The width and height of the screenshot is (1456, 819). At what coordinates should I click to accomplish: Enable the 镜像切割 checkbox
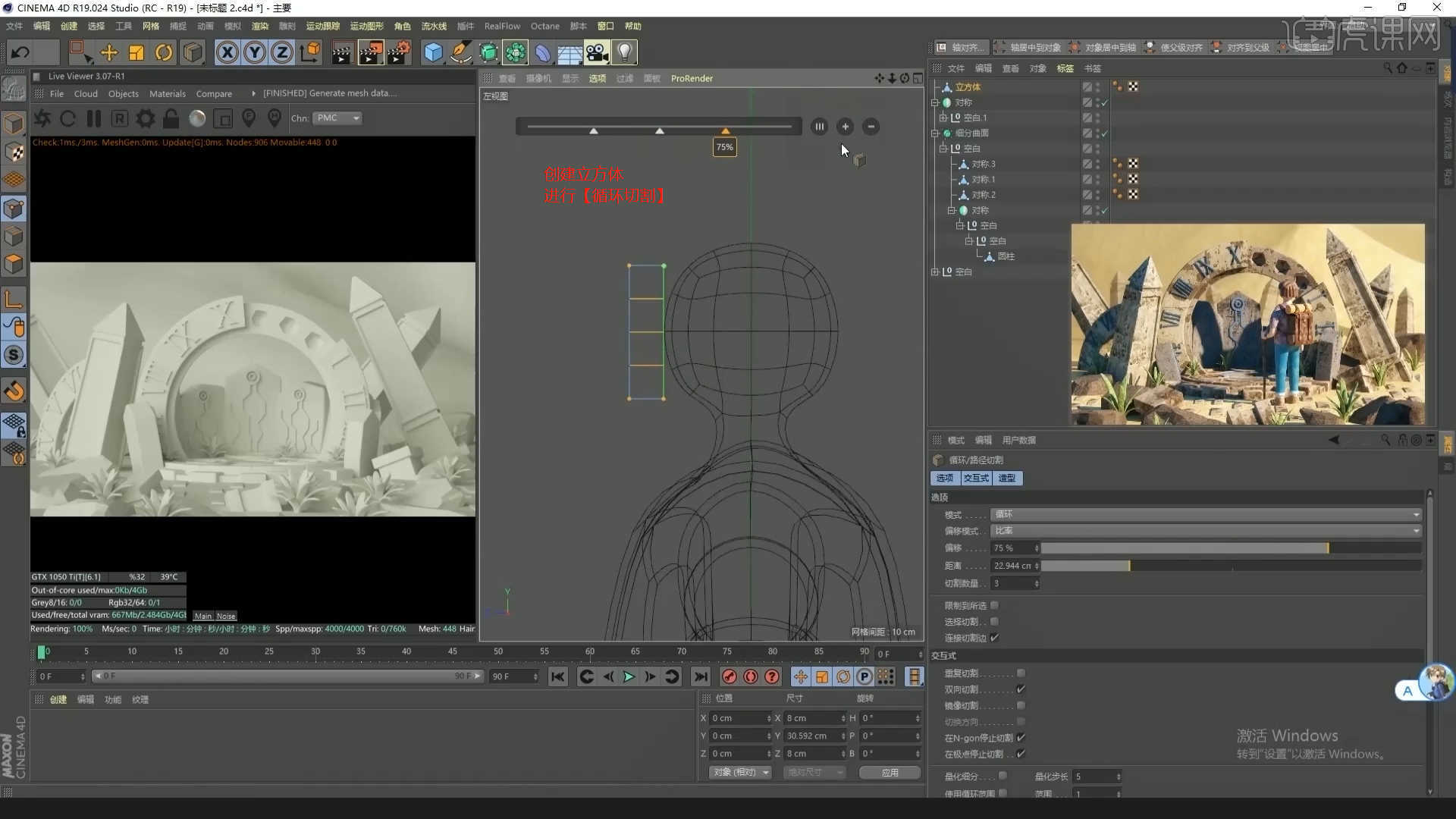coord(1021,705)
